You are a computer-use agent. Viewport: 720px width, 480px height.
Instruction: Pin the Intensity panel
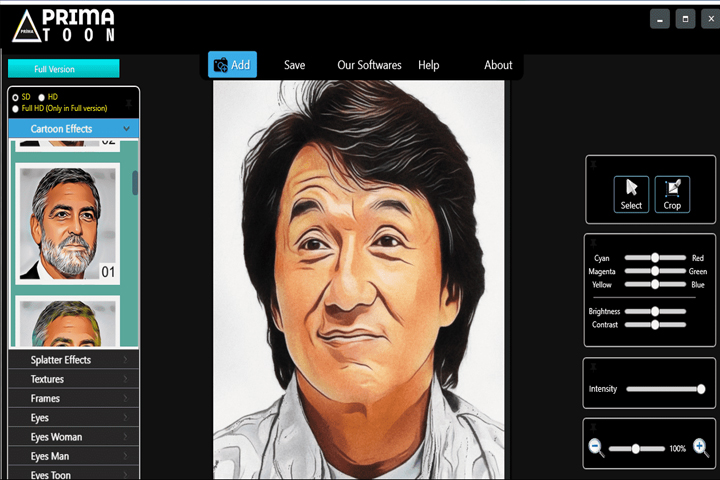tap(593, 367)
